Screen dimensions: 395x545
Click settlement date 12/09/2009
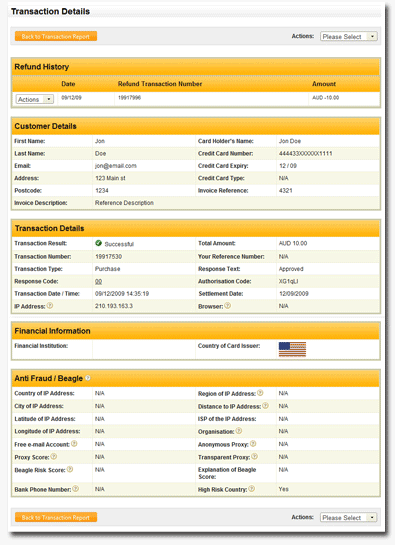pos(293,294)
